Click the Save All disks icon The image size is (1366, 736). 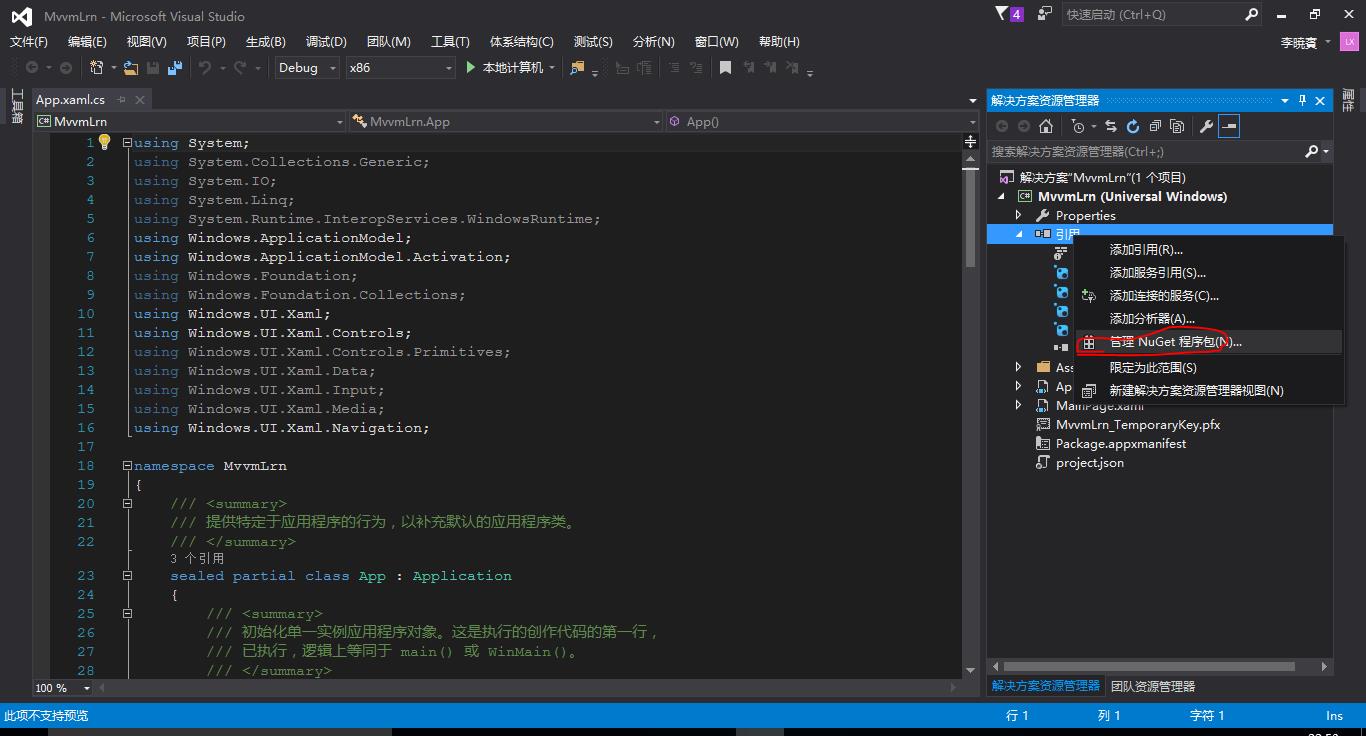pyautogui.click(x=175, y=67)
